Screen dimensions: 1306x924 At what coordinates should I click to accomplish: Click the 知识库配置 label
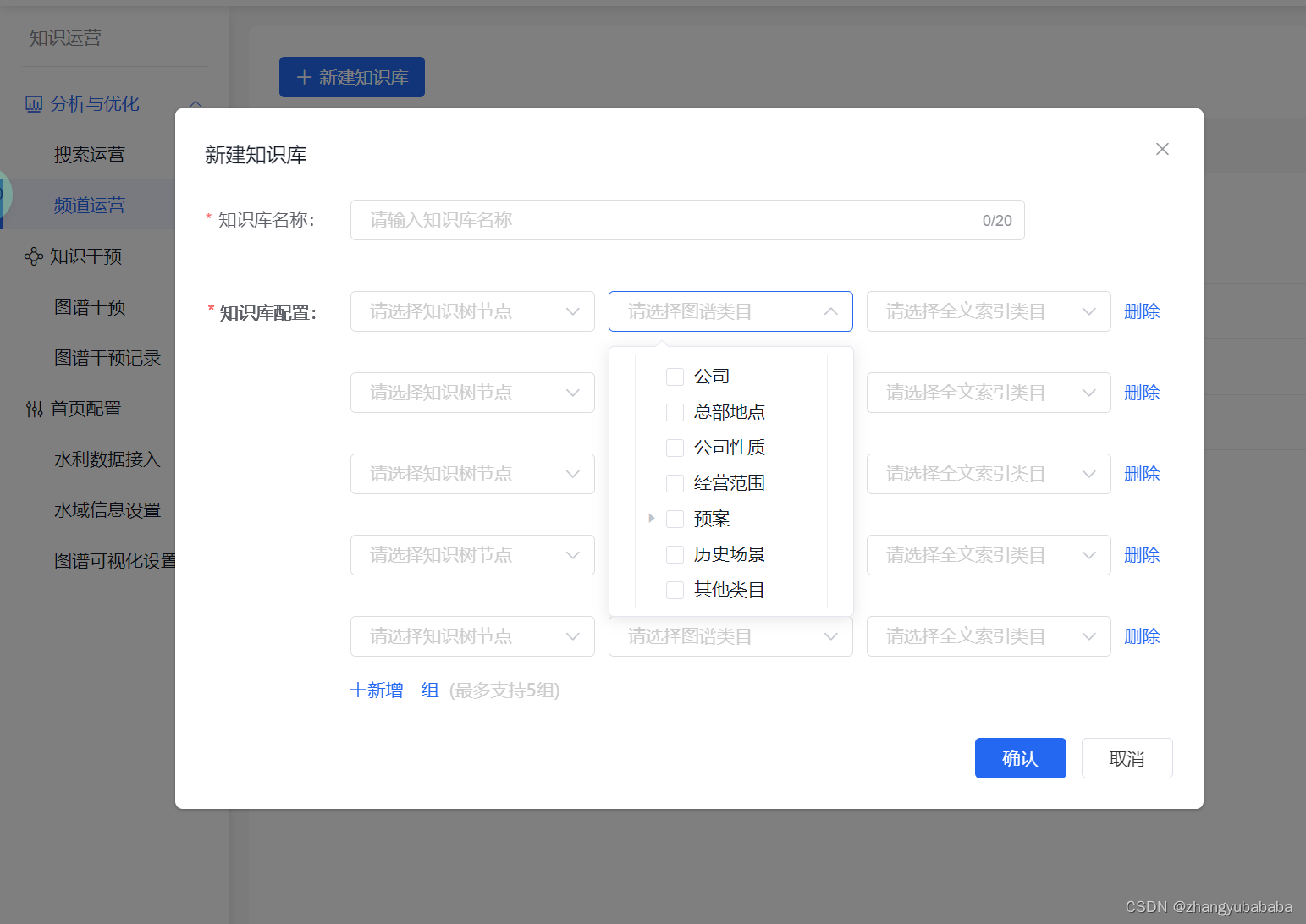267,313
